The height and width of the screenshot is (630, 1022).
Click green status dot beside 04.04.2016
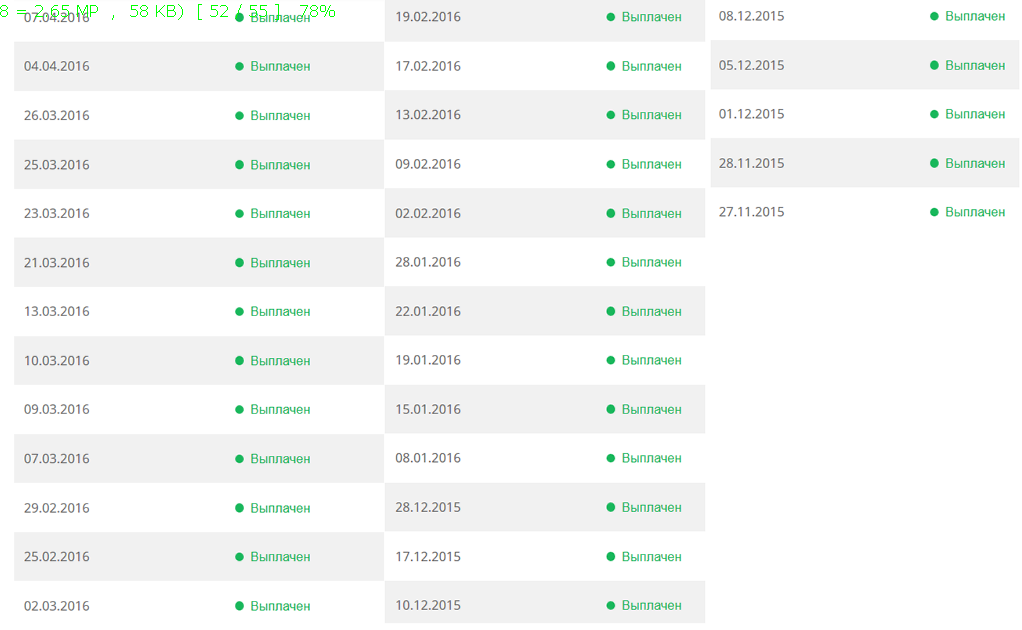click(240, 66)
